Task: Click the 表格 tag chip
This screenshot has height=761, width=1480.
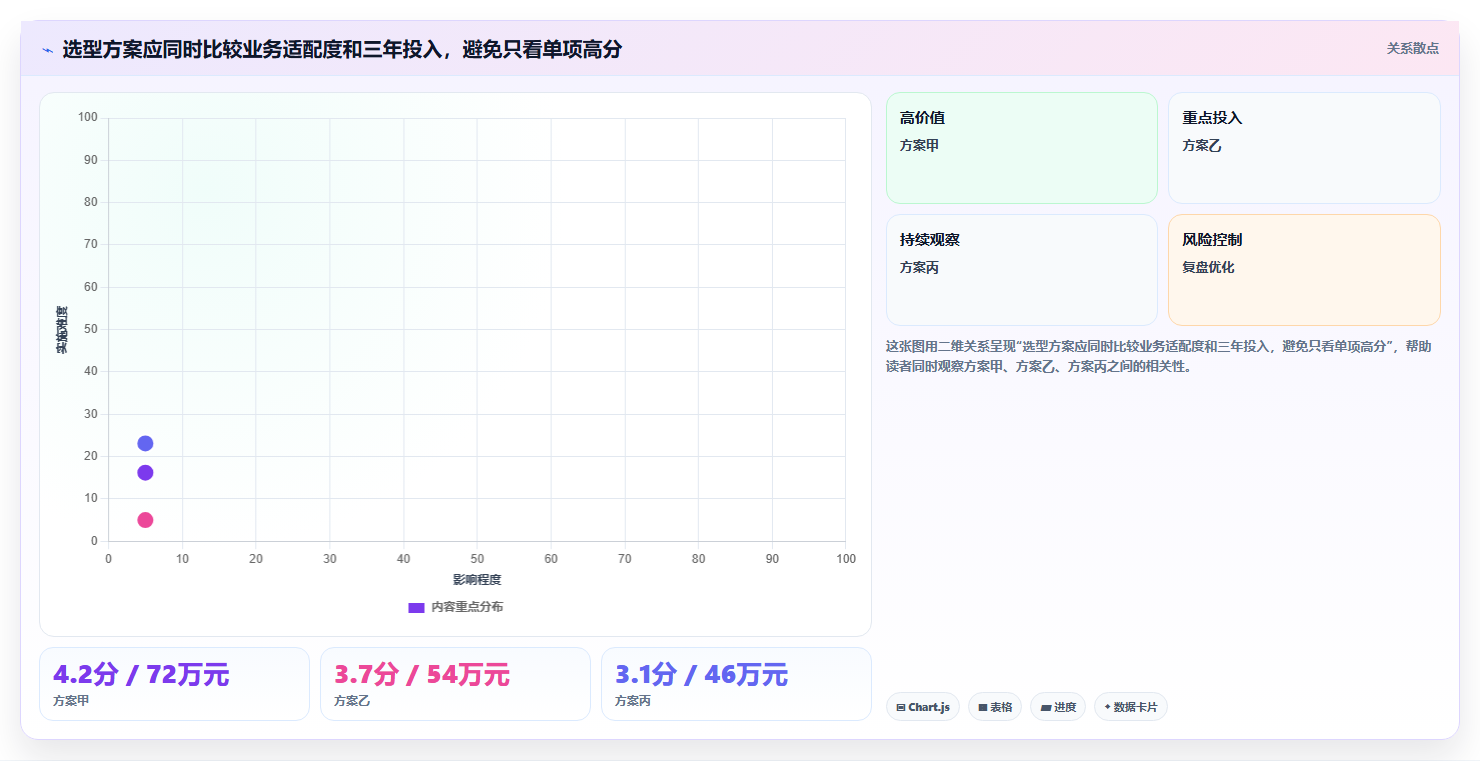Action: coord(995,707)
